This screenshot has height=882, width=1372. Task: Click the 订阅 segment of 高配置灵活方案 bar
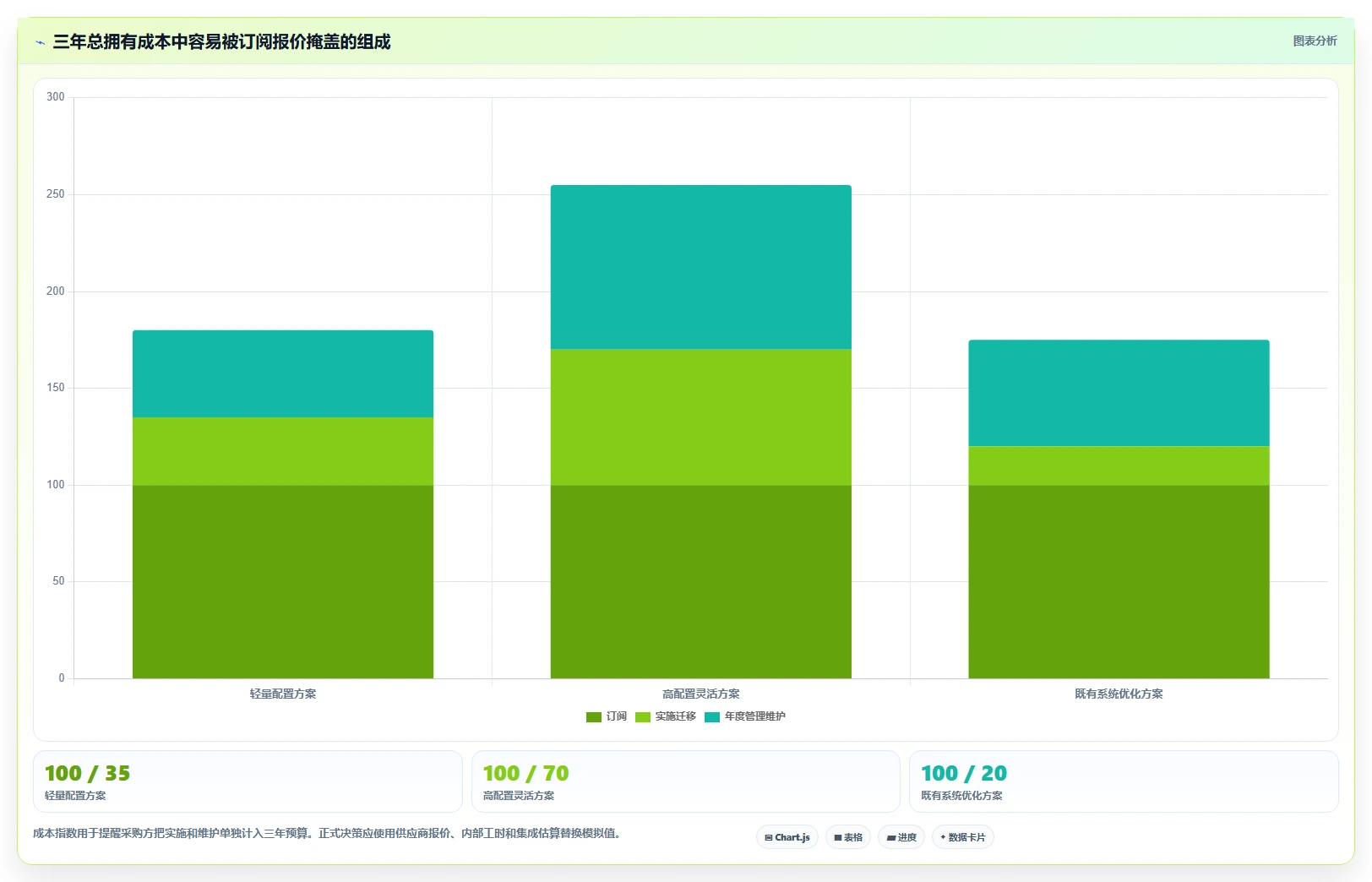(x=701, y=581)
